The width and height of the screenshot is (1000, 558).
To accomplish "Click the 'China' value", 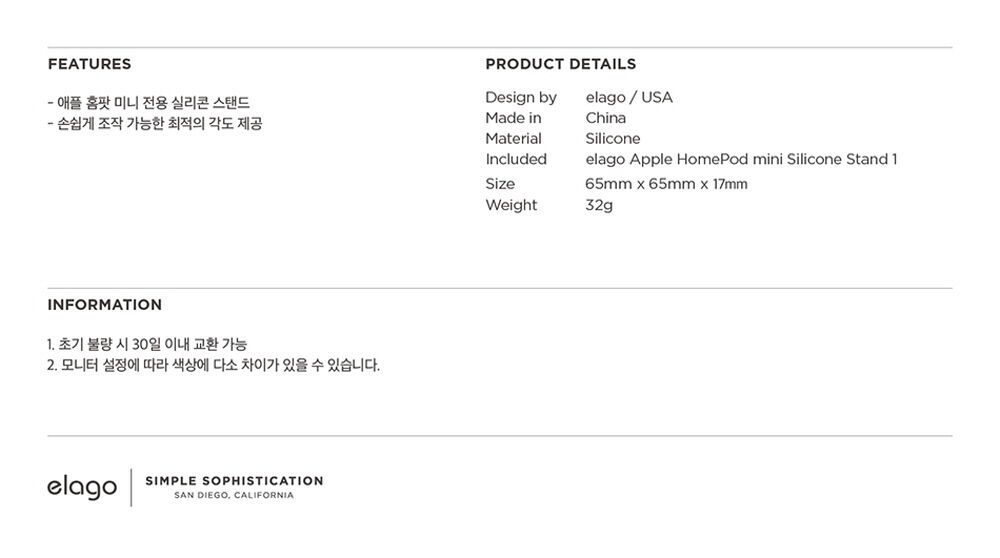I will pyautogui.click(x=605, y=118).
